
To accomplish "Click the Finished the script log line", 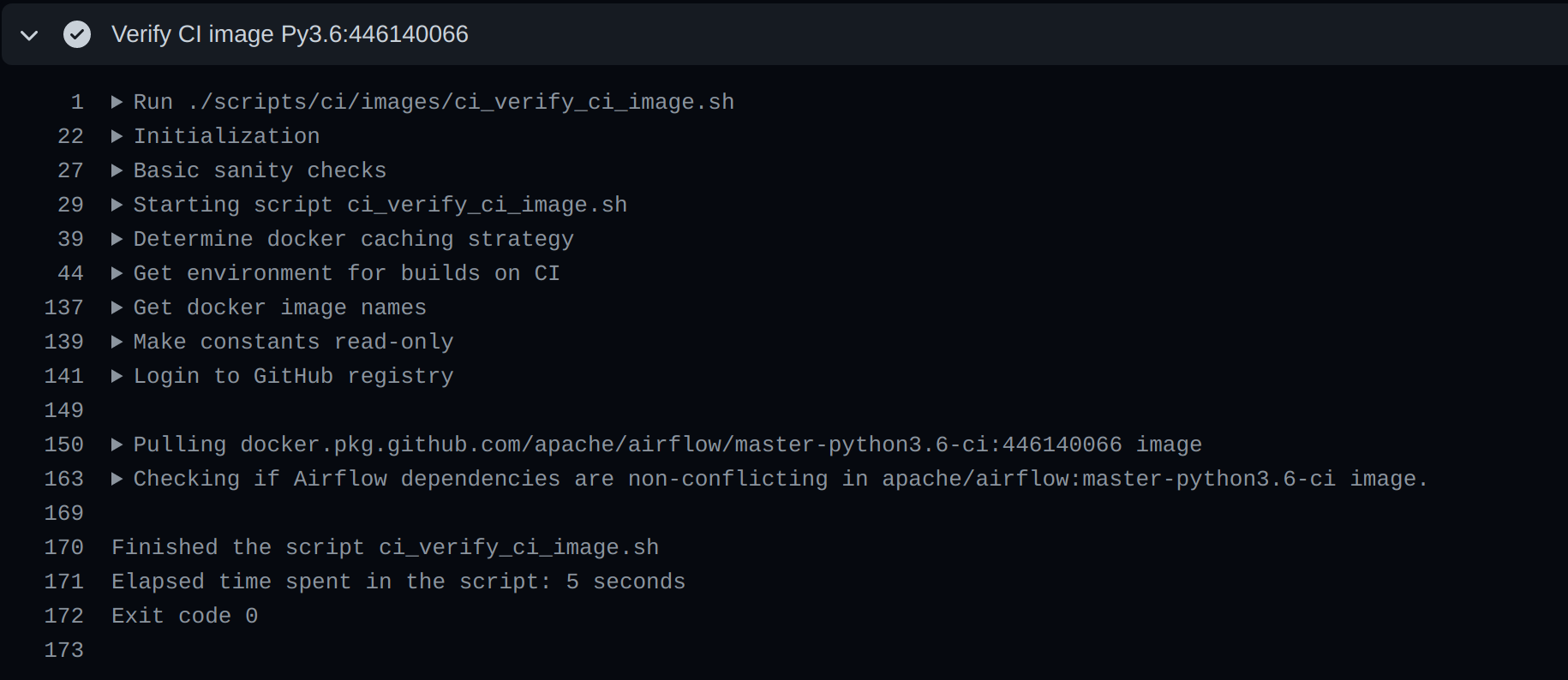I will (x=385, y=546).
